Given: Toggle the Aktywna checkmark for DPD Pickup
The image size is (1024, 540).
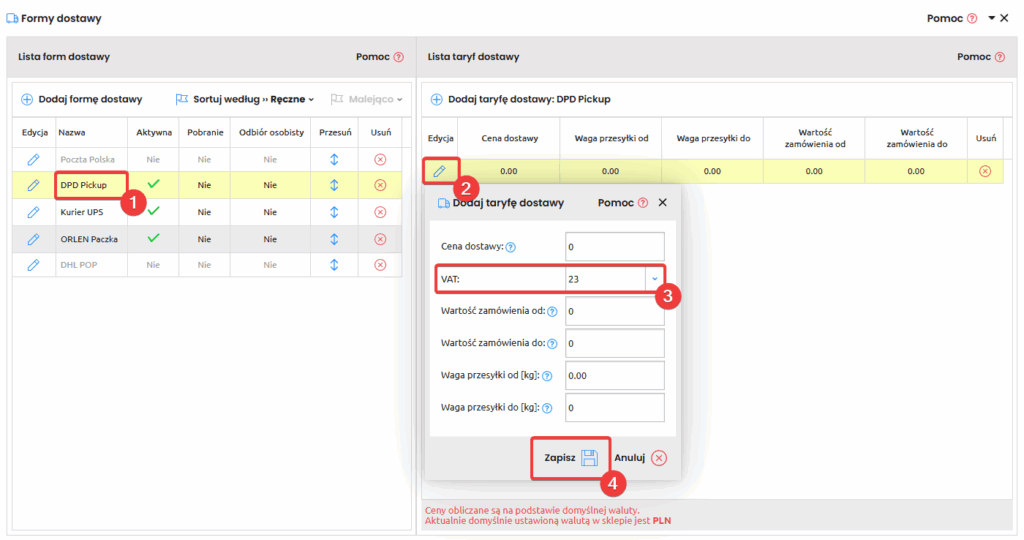Looking at the screenshot, I should tap(153, 185).
